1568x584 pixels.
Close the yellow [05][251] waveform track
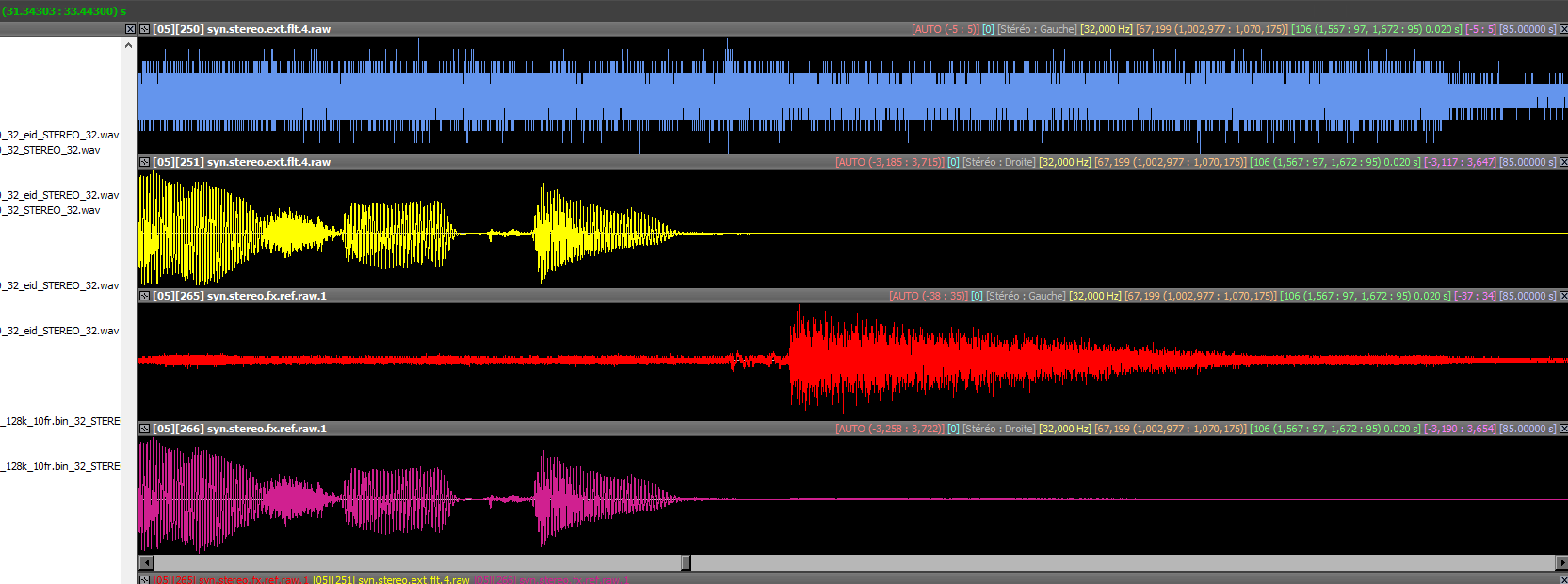click(1563, 162)
